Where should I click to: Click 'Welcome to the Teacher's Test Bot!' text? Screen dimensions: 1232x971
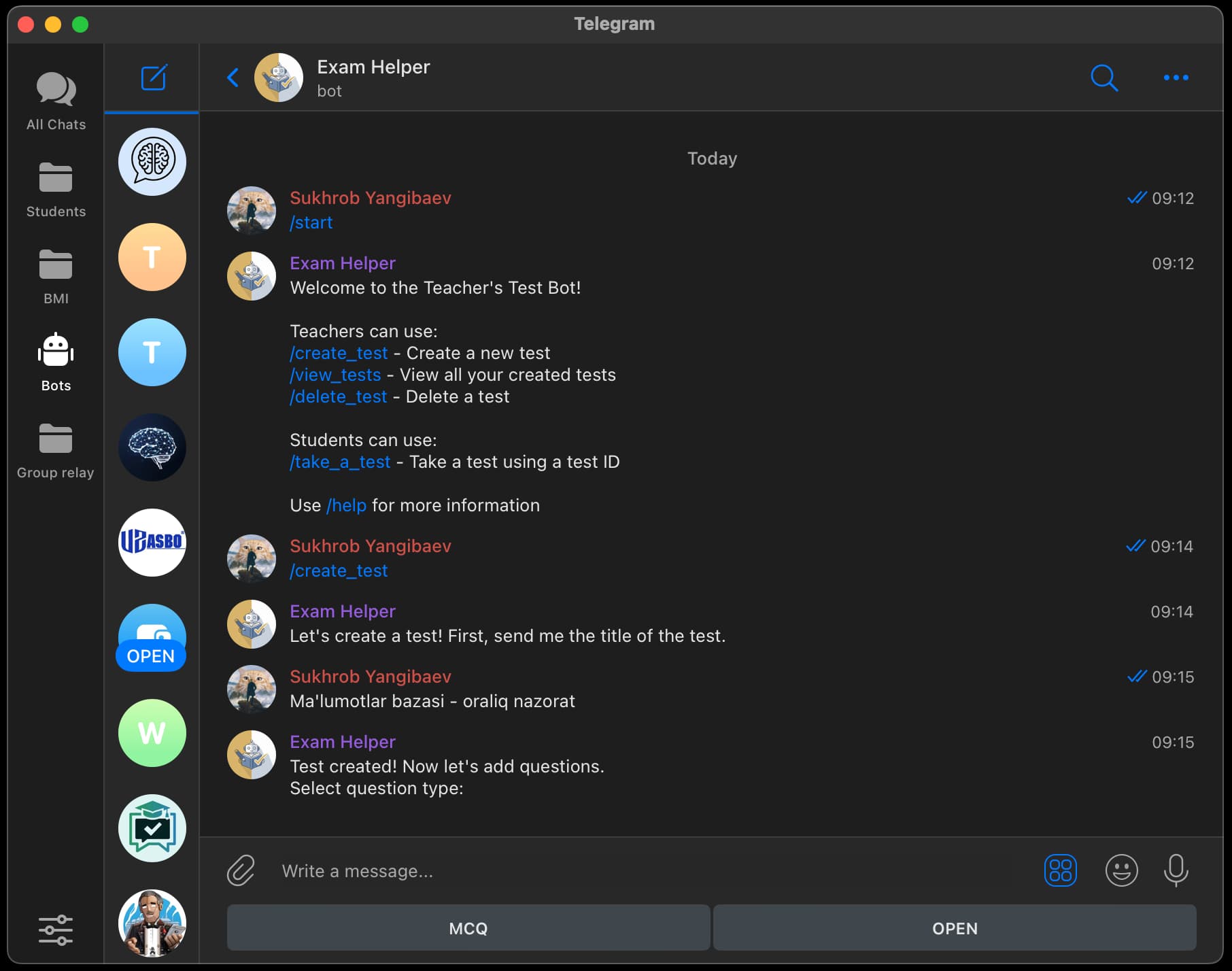[435, 288]
